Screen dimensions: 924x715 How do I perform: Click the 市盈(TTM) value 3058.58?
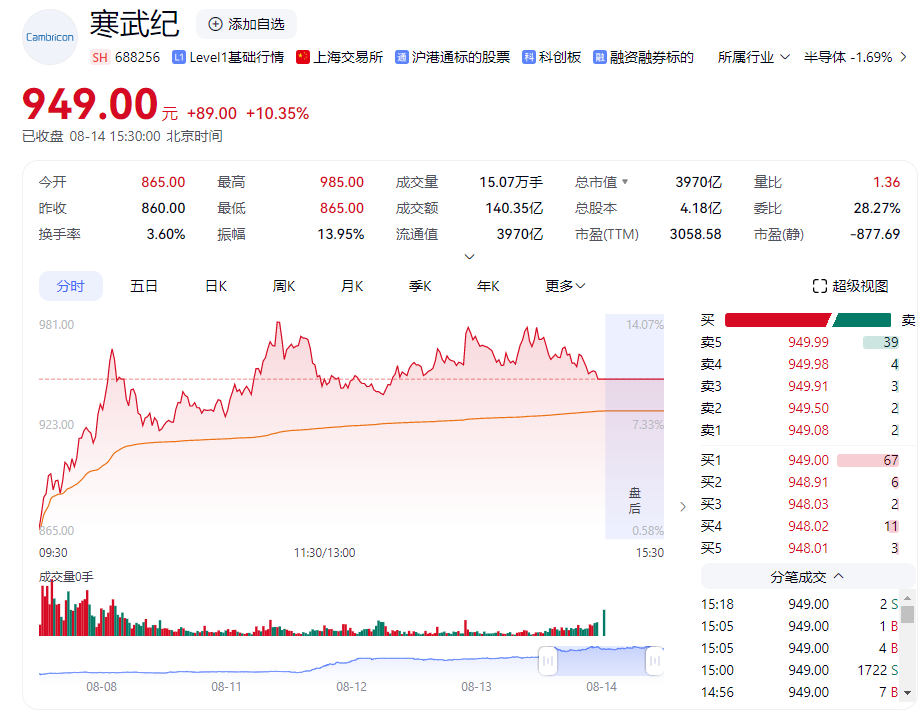[695, 234]
